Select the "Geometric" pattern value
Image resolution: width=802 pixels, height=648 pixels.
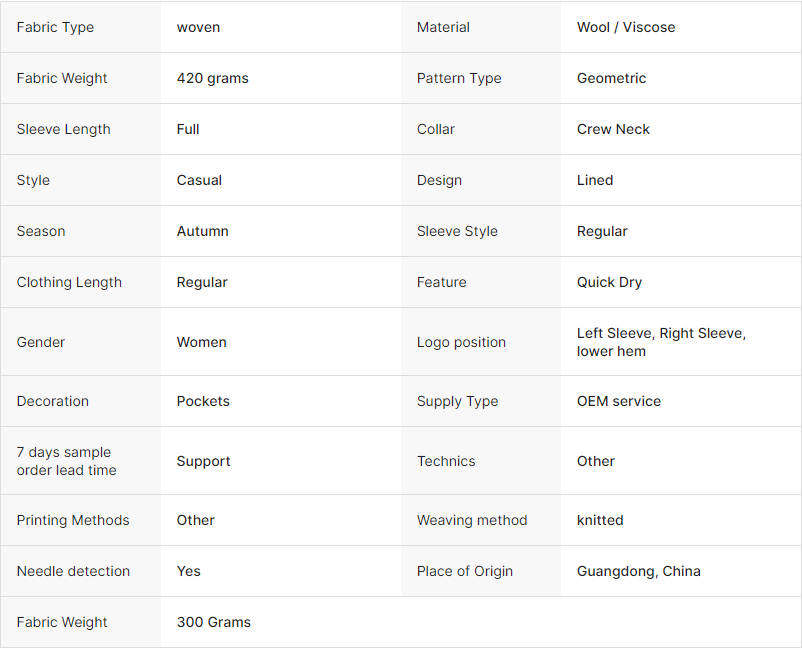pyautogui.click(x=611, y=78)
